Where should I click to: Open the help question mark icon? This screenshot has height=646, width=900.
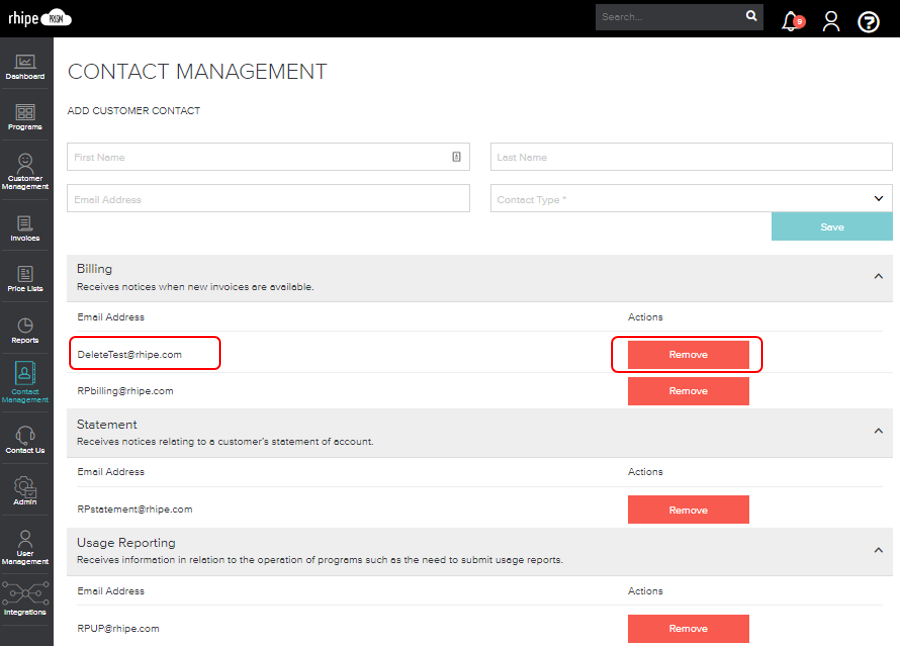tap(867, 21)
